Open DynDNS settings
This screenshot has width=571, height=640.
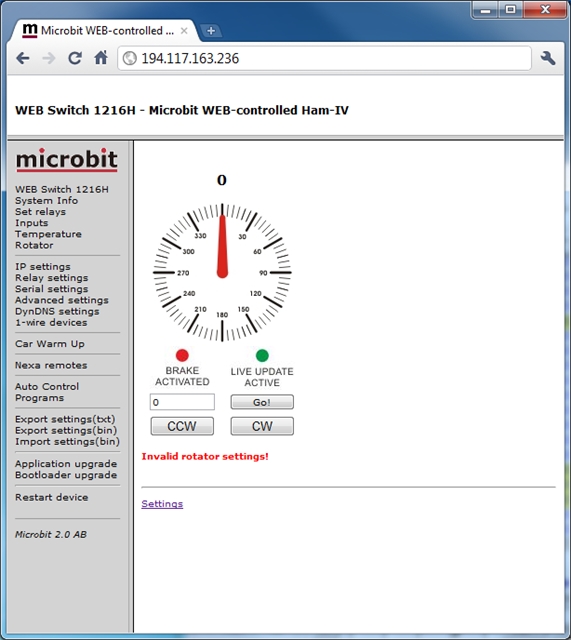[x=57, y=311]
